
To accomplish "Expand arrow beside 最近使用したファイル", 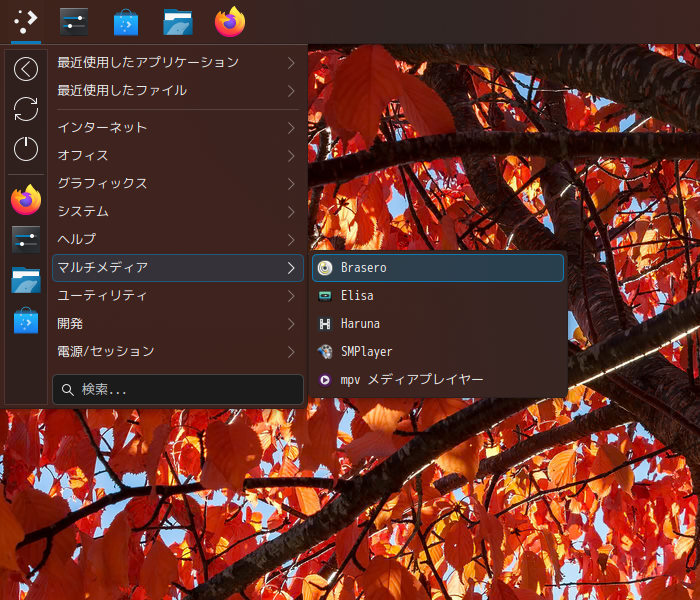I will click(x=291, y=91).
